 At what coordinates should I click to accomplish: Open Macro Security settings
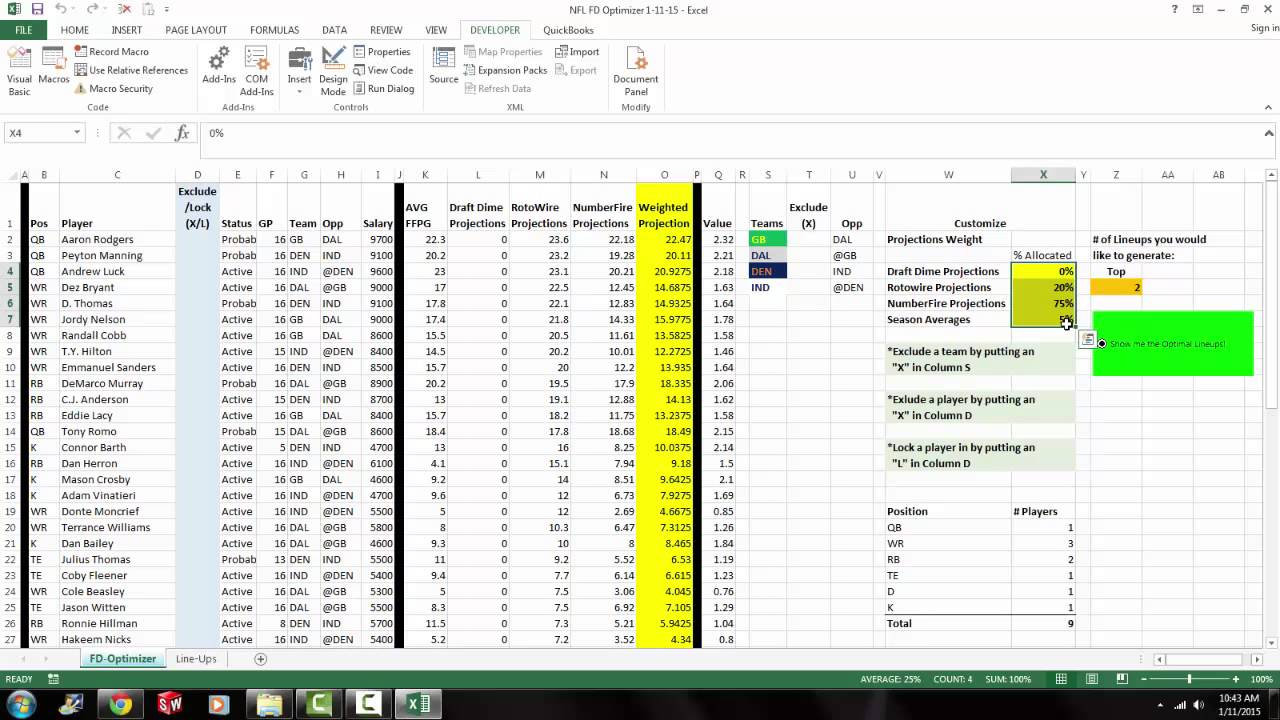pyautogui.click(x=113, y=88)
